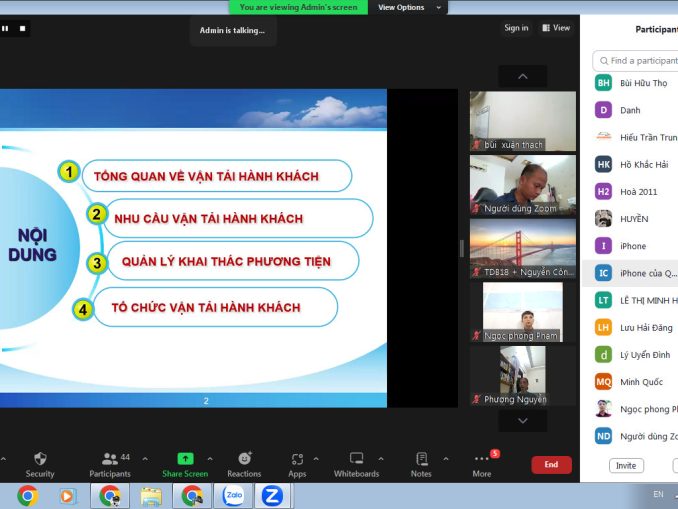Screen dimensions: 678x509
Task: Open the Zoom app in taskbar
Action: click(x=272, y=496)
